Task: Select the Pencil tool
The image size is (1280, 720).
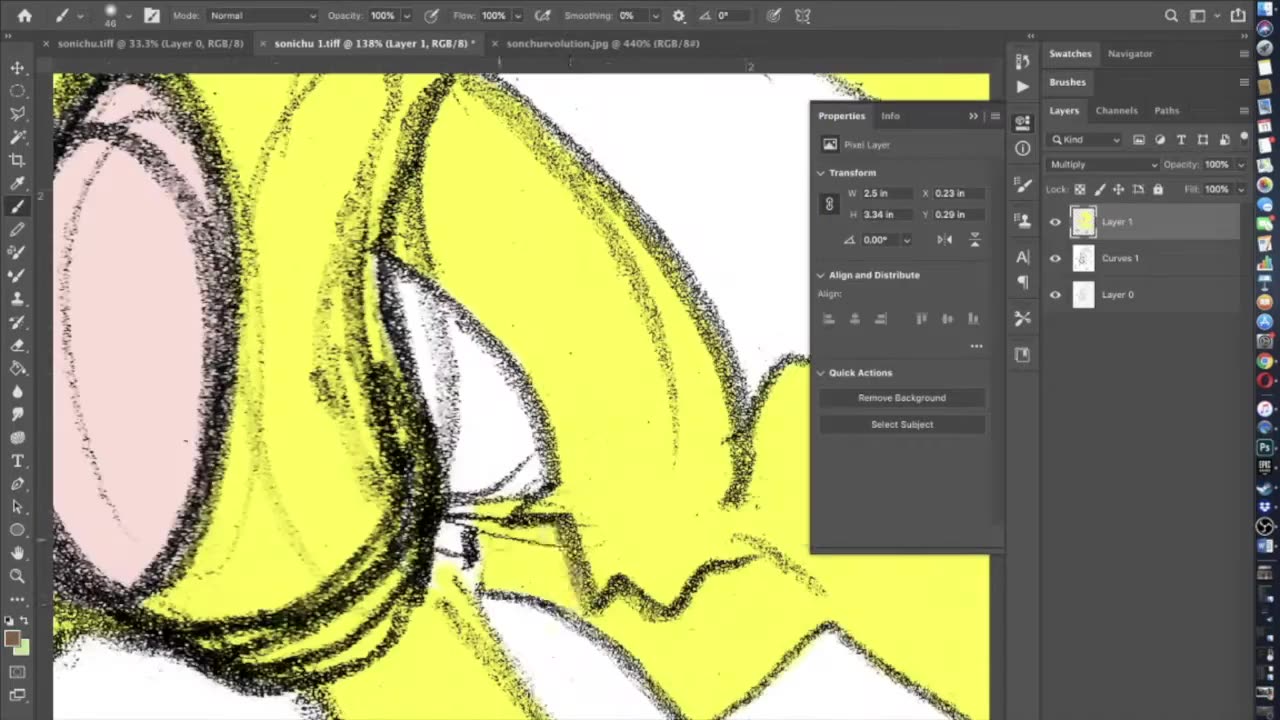Action: point(17,230)
